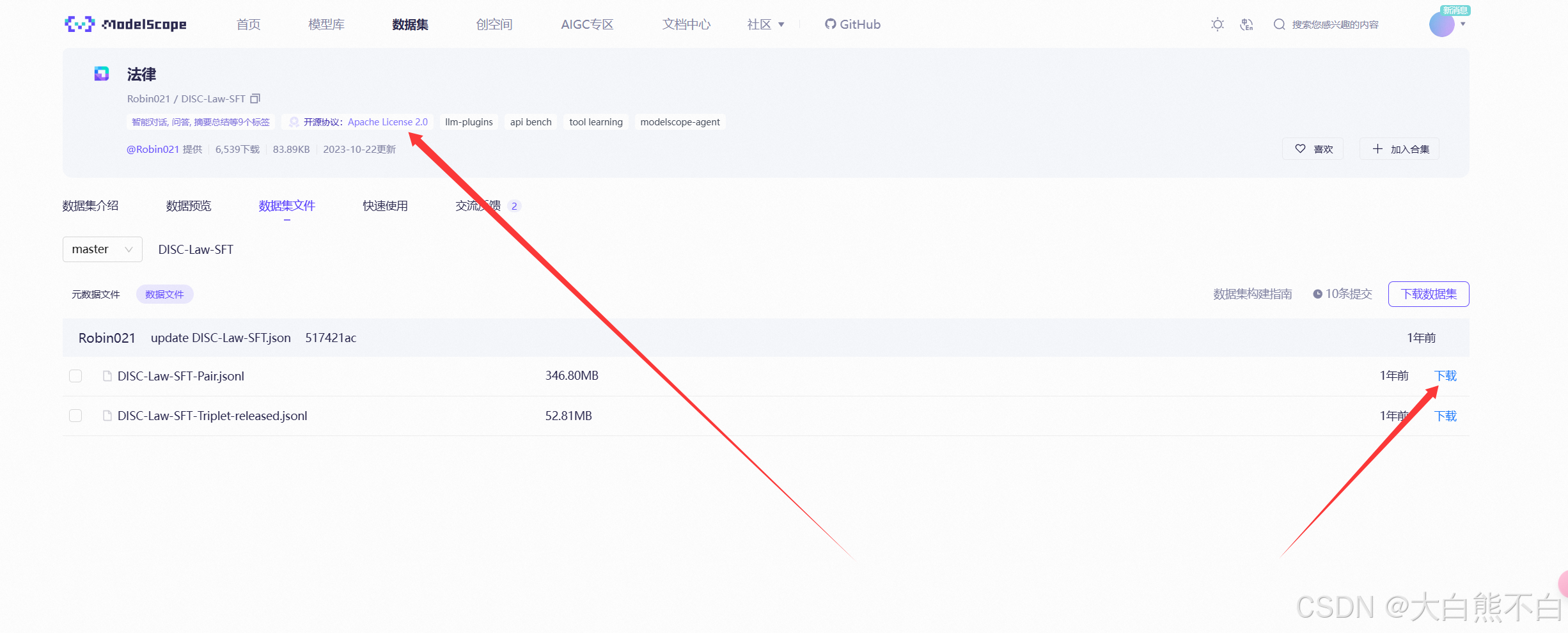This screenshot has height=633, width=1568.
Task: Click the 加入合集 button
Action: click(1399, 149)
